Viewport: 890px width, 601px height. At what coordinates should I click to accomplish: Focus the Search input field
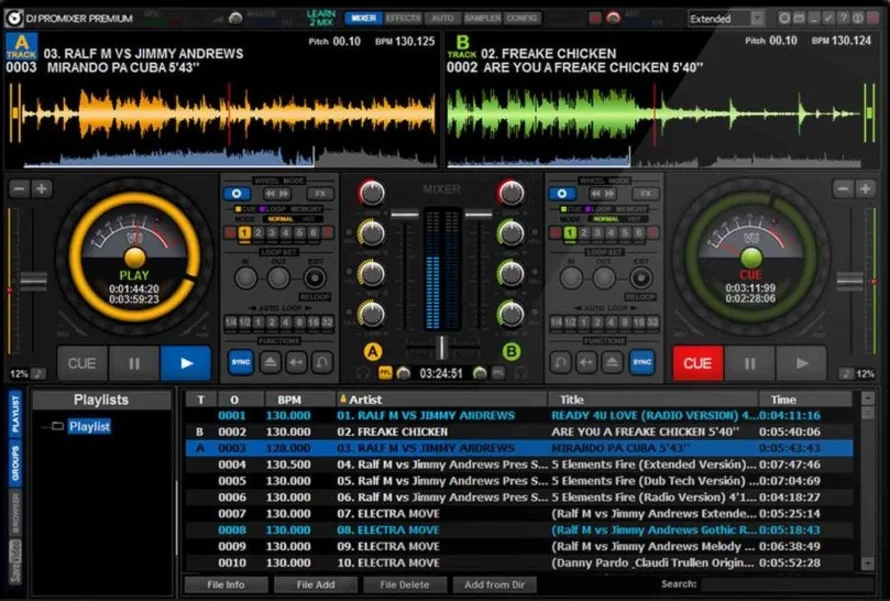(788, 585)
